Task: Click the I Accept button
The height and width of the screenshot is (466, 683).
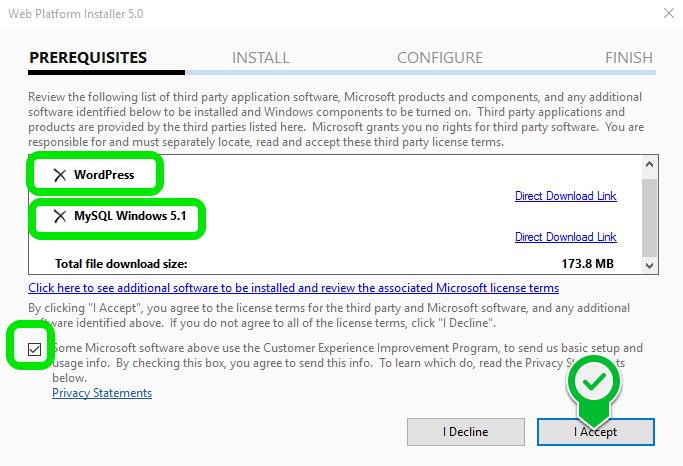Action: [595, 432]
